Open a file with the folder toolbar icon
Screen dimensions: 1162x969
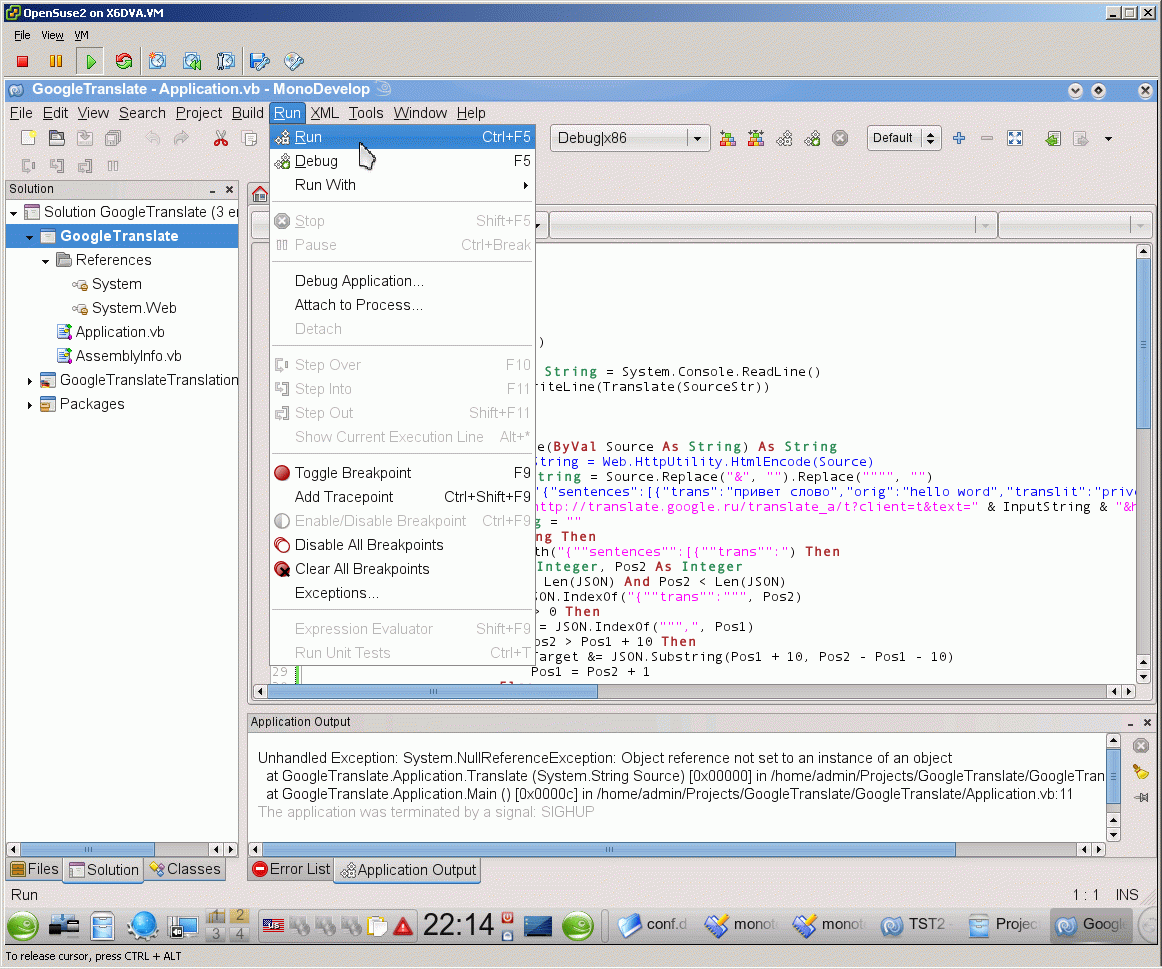point(56,139)
